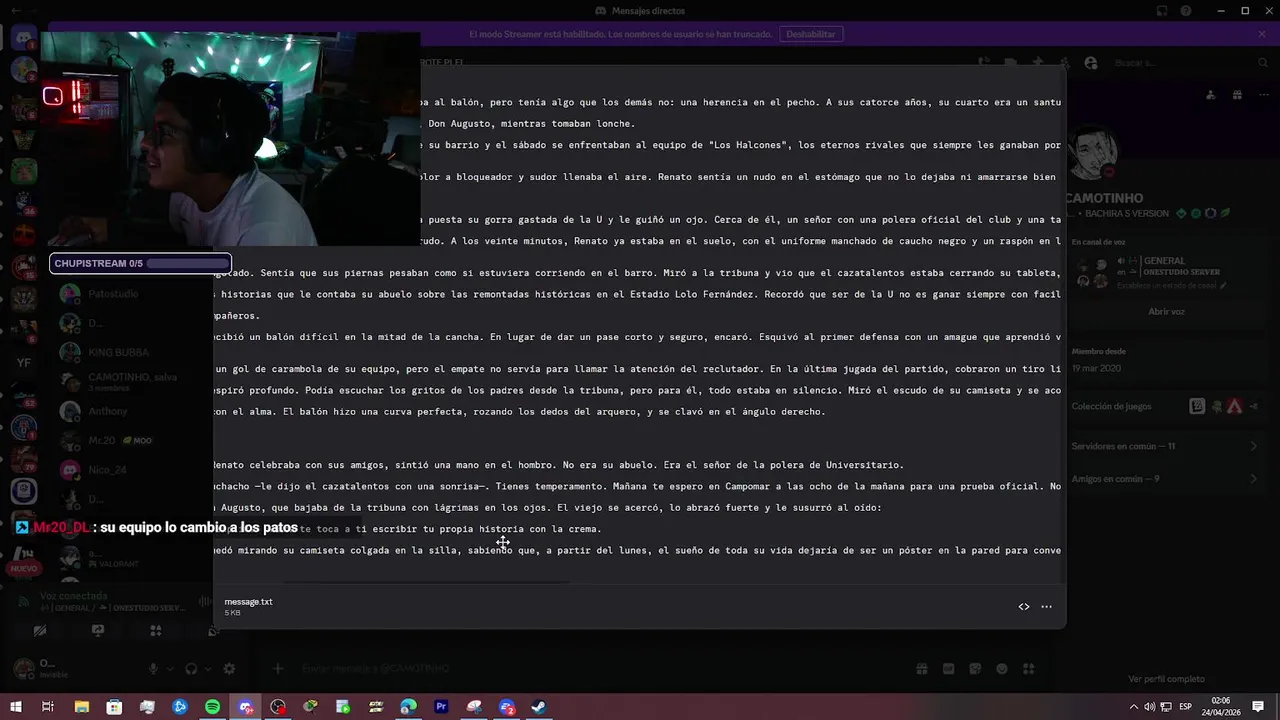Expand Amigos en común — 9
Image resolution: width=1280 pixels, height=720 pixels.
coord(1165,479)
